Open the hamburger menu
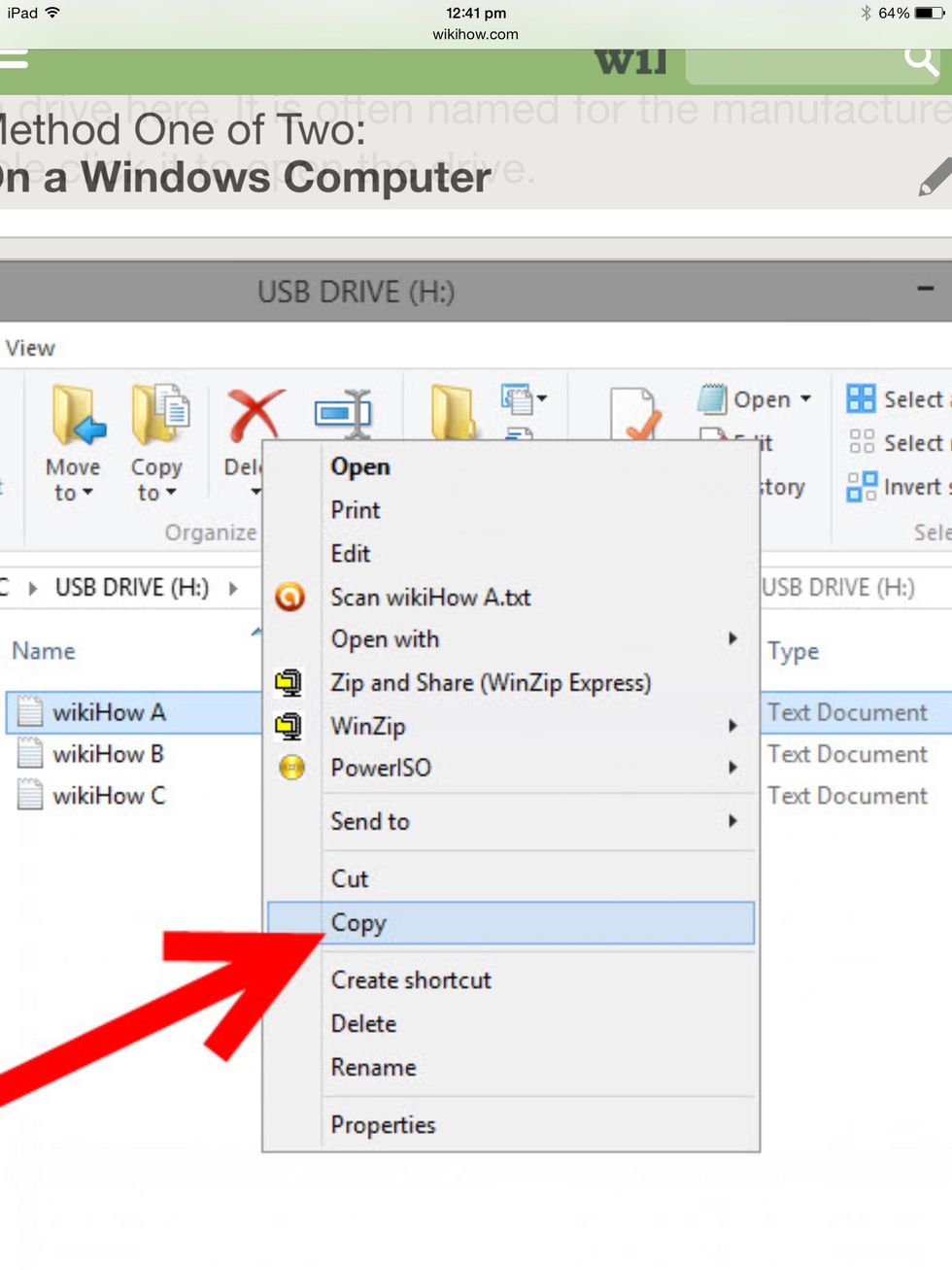952x1270 pixels. click(14, 59)
